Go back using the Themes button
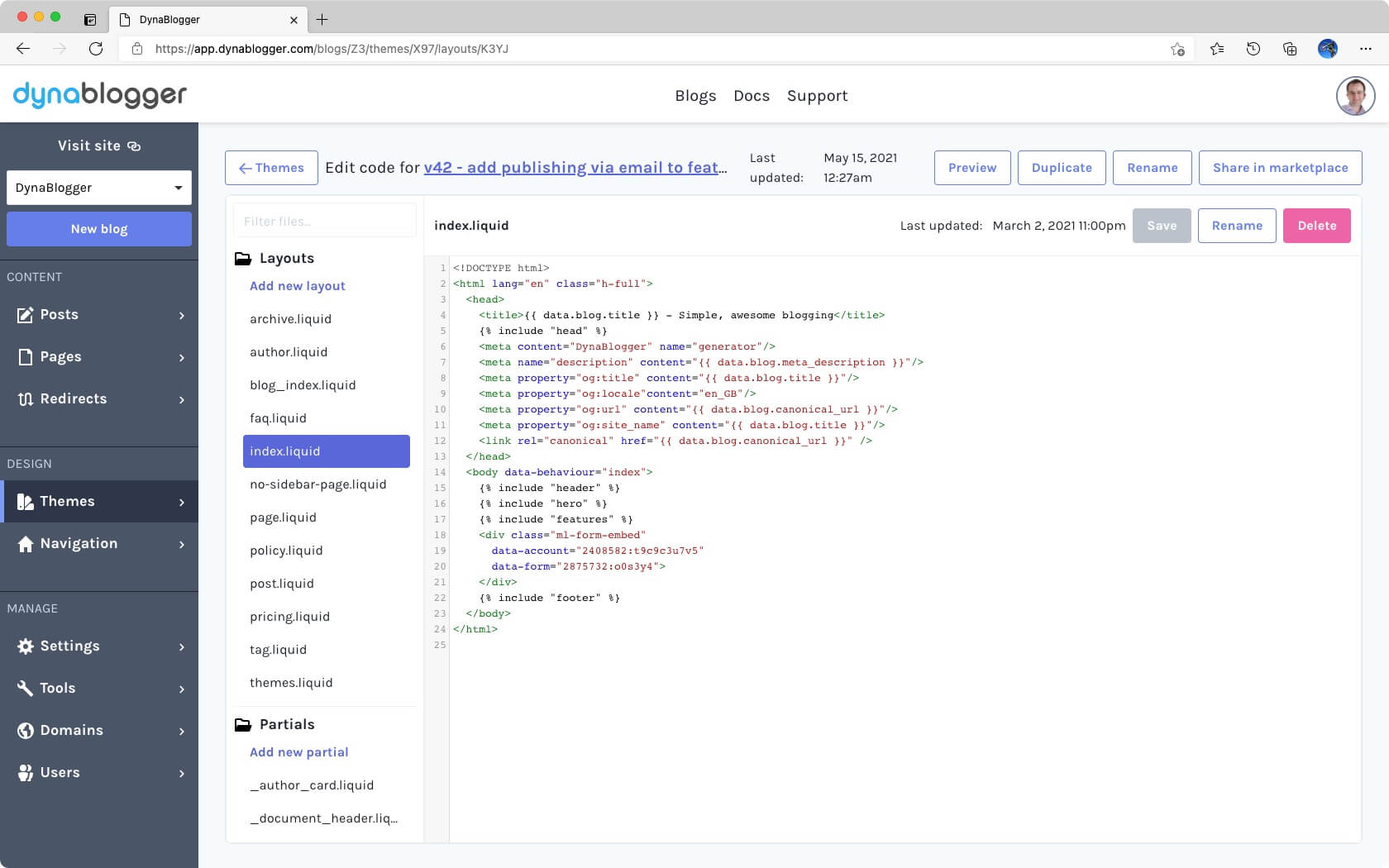Viewport: 1389px width, 868px height. 271,168
